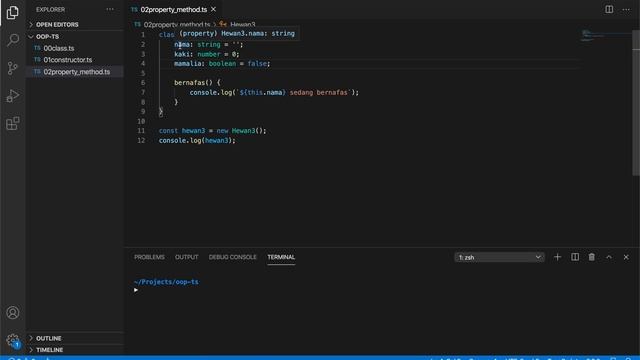Click line number 10 in gutter
640x360 pixels.
coord(141,121)
